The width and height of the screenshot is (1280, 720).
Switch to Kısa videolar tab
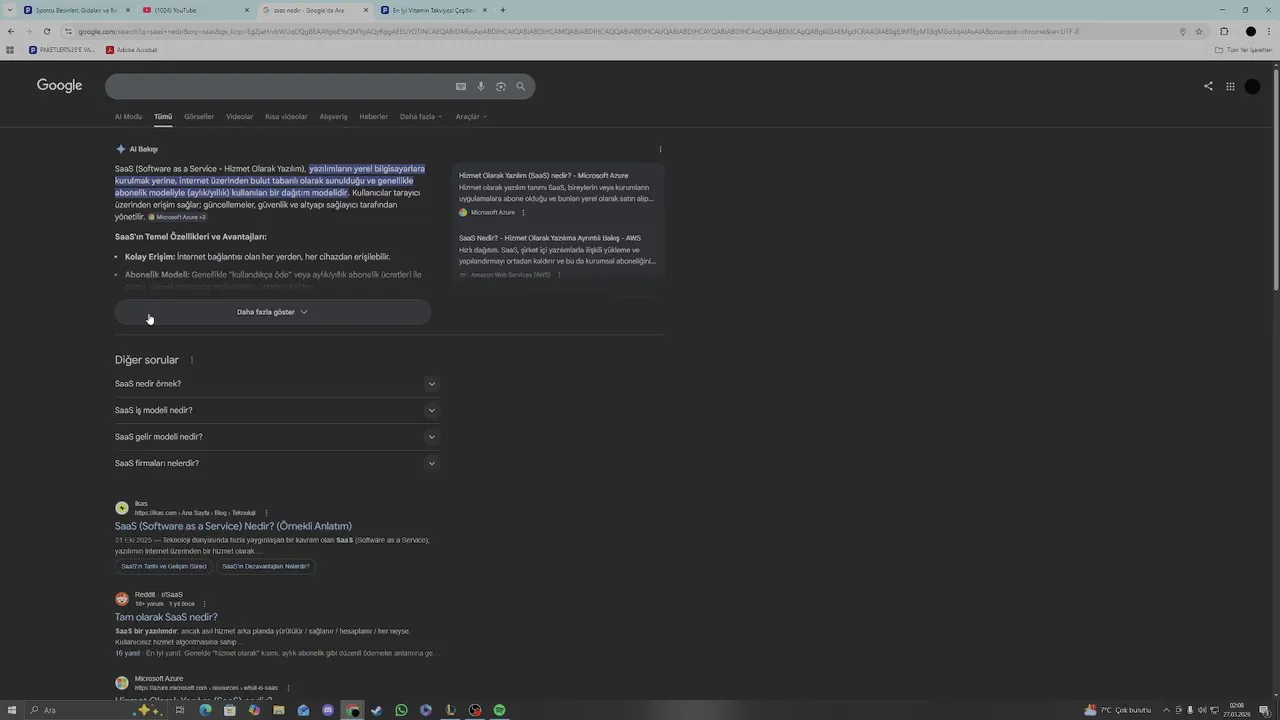(286, 117)
